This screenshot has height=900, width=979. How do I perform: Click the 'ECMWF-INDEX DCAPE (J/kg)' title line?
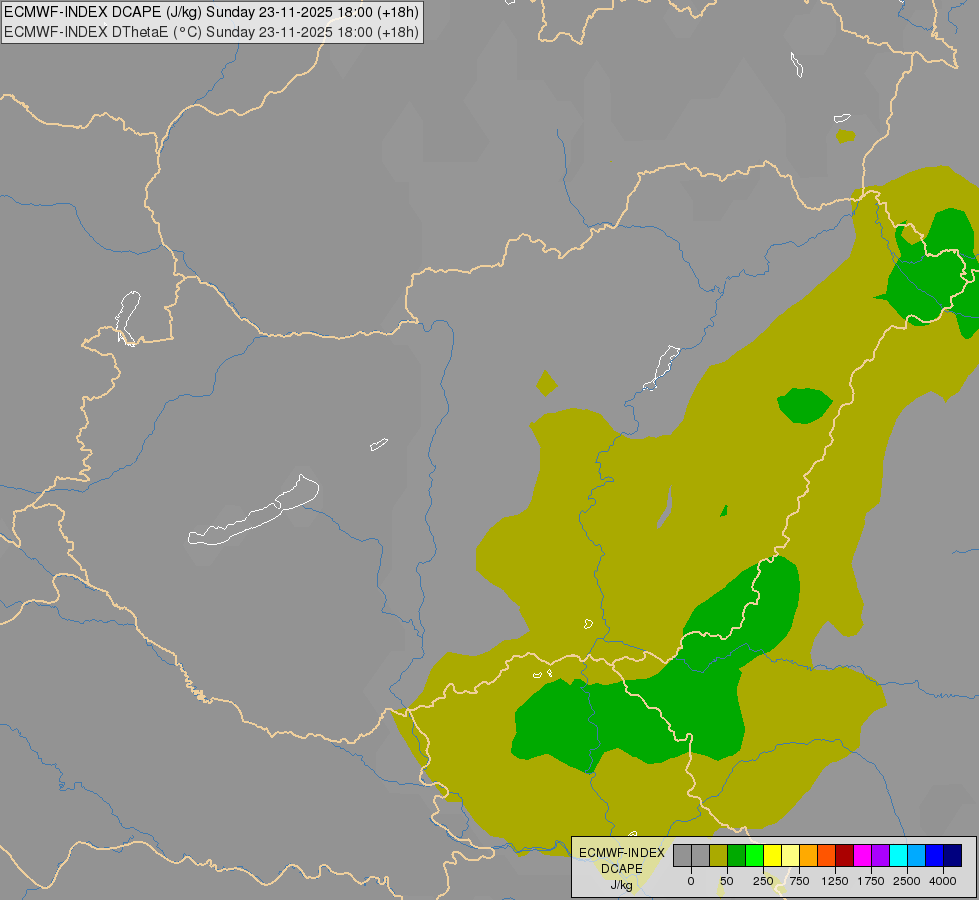coord(211,12)
